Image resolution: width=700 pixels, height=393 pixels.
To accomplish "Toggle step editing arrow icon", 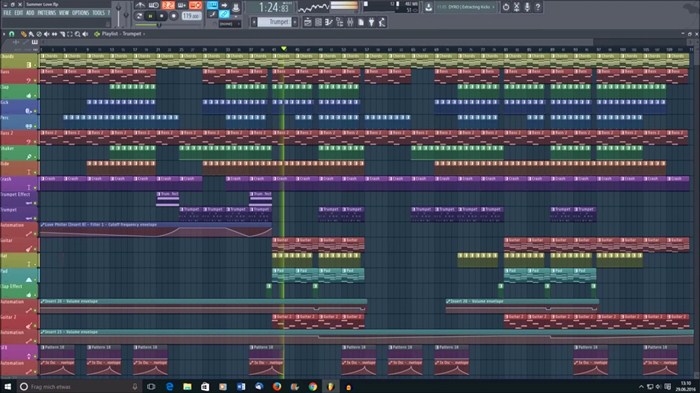I will click(x=224, y=5).
